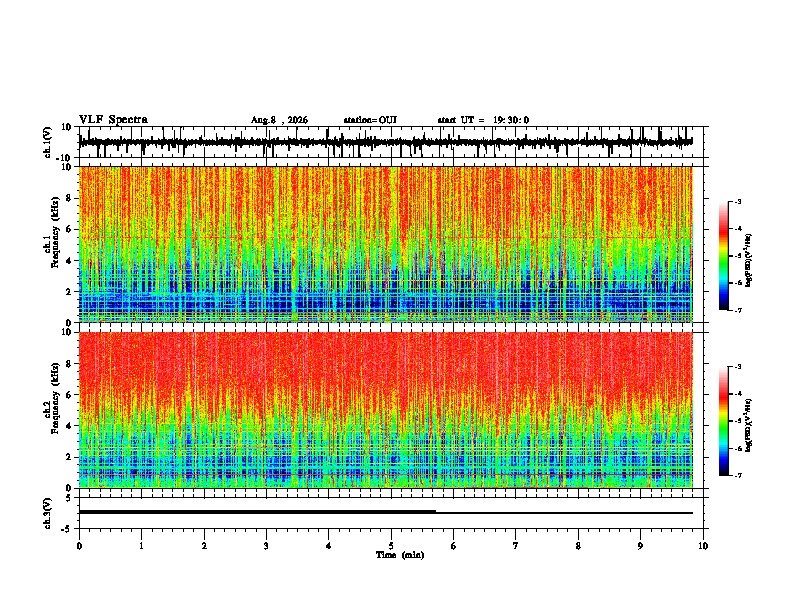Click time-axis tick label "2"
The height and width of the screenshot is (612, 792).
204,546
